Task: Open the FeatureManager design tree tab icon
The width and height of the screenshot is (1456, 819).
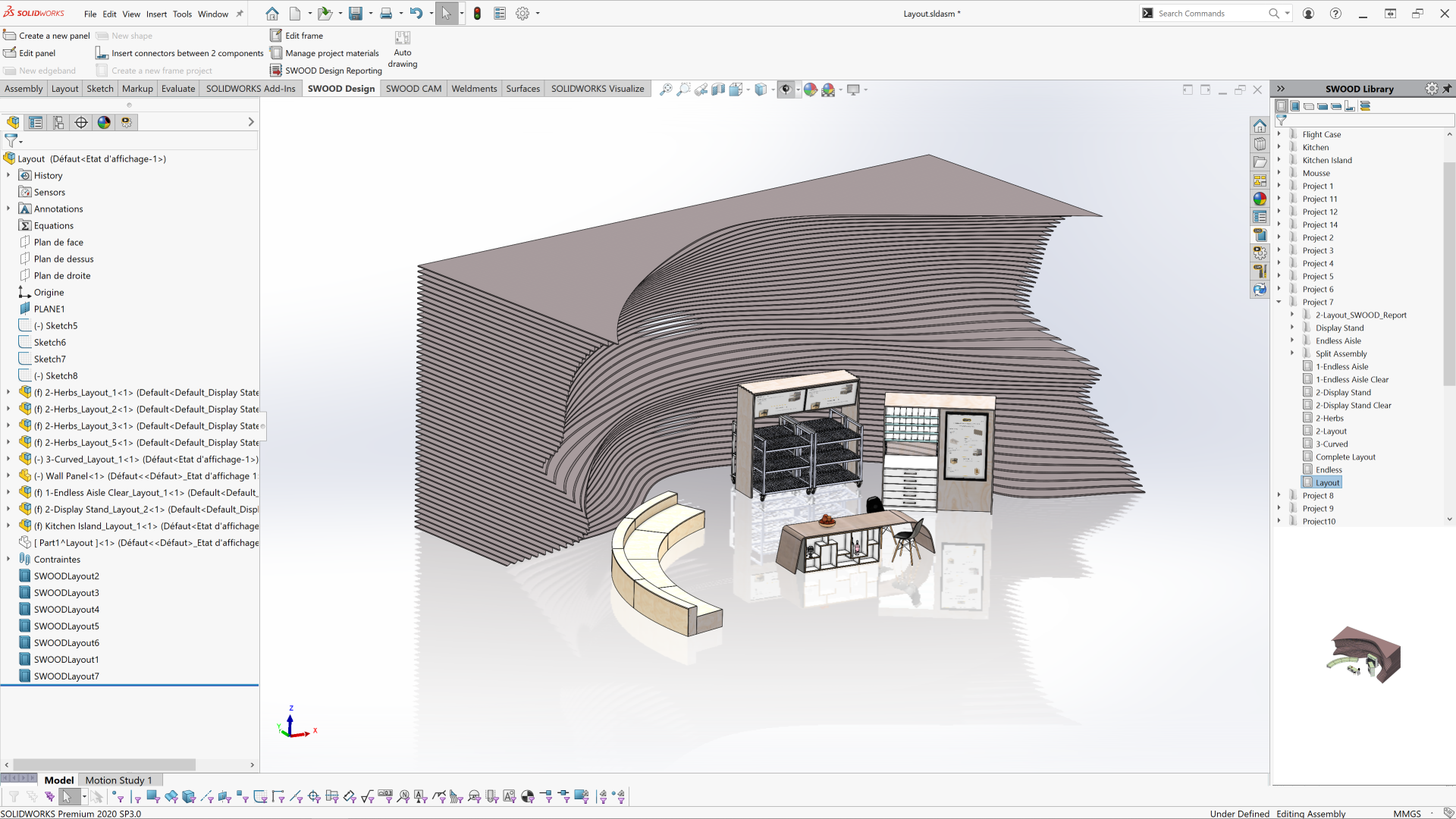Action: coord(13,122)
